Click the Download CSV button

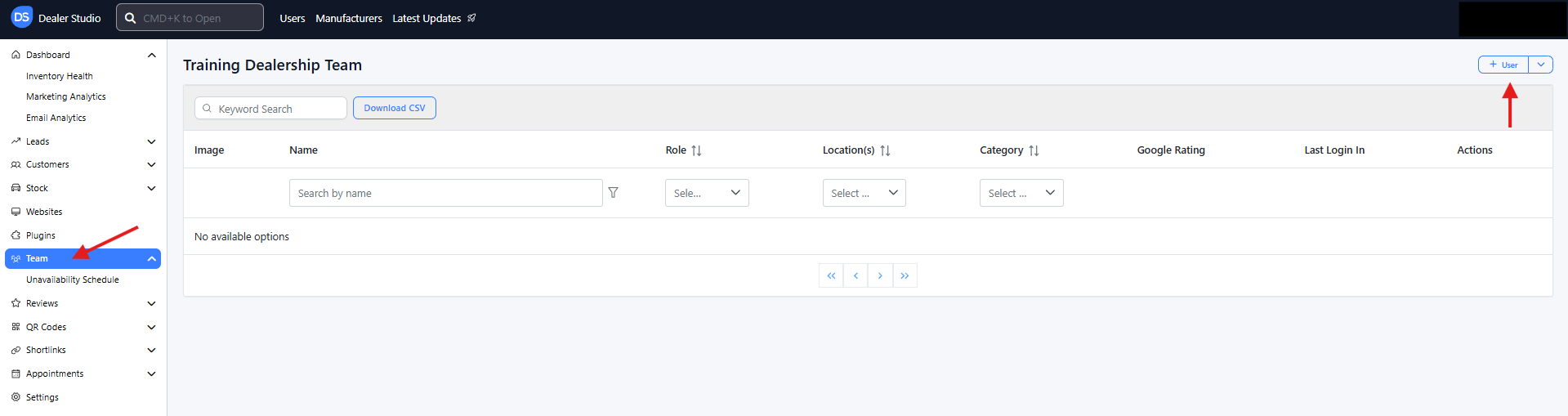(394, 108)
